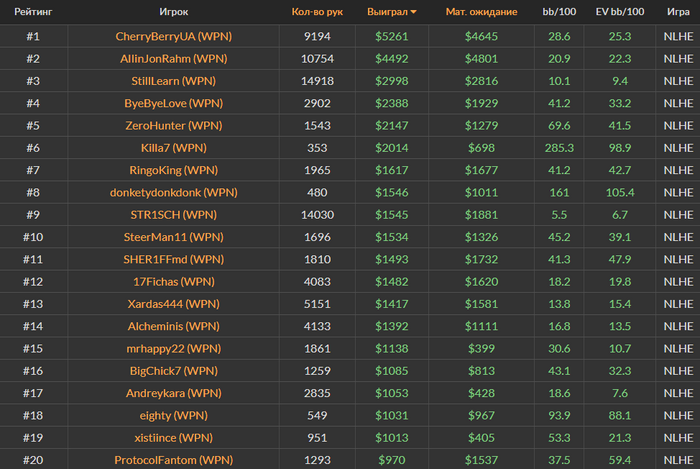Open mrhappy22 (WPN) player profile
Image resolution: width=700 pixels, height=469 pixels.
(x=174, y=349)
